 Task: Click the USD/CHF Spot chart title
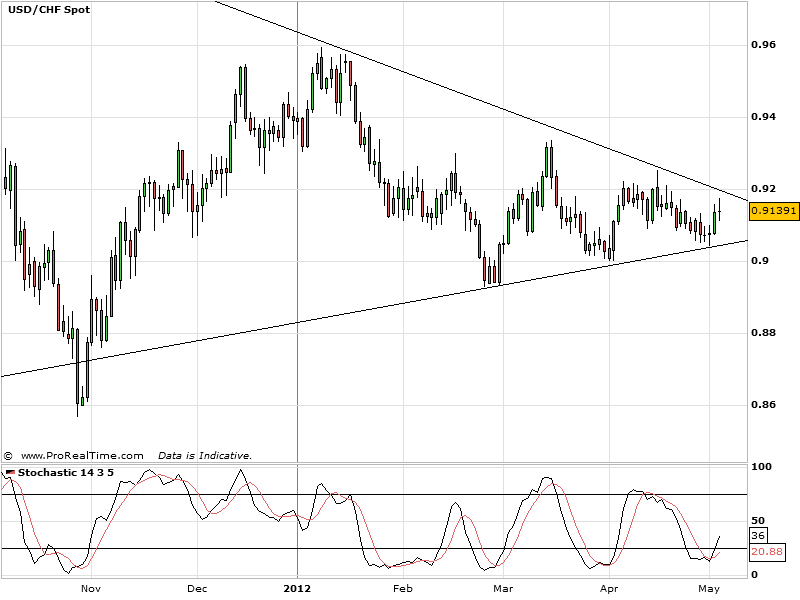tap(49, 9)
